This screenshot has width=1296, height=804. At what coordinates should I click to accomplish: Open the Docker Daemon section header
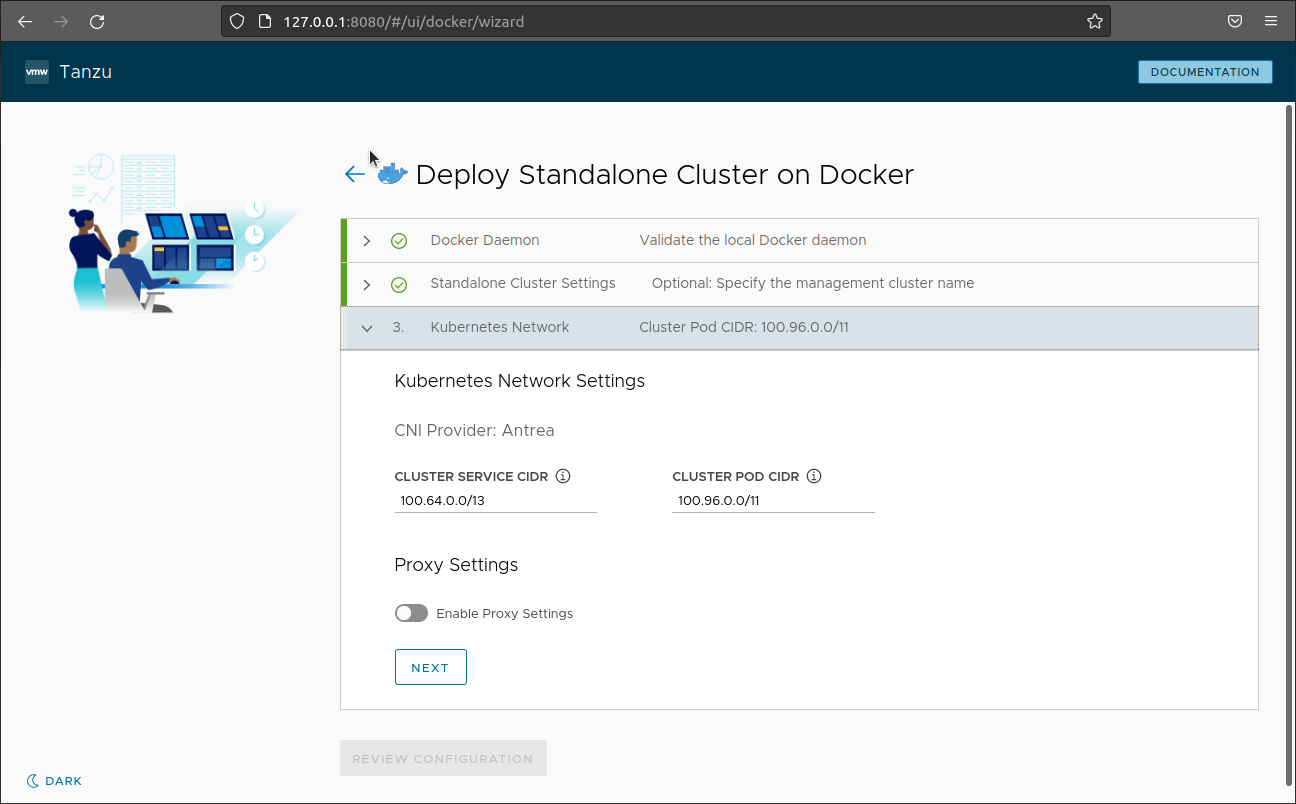799,241
